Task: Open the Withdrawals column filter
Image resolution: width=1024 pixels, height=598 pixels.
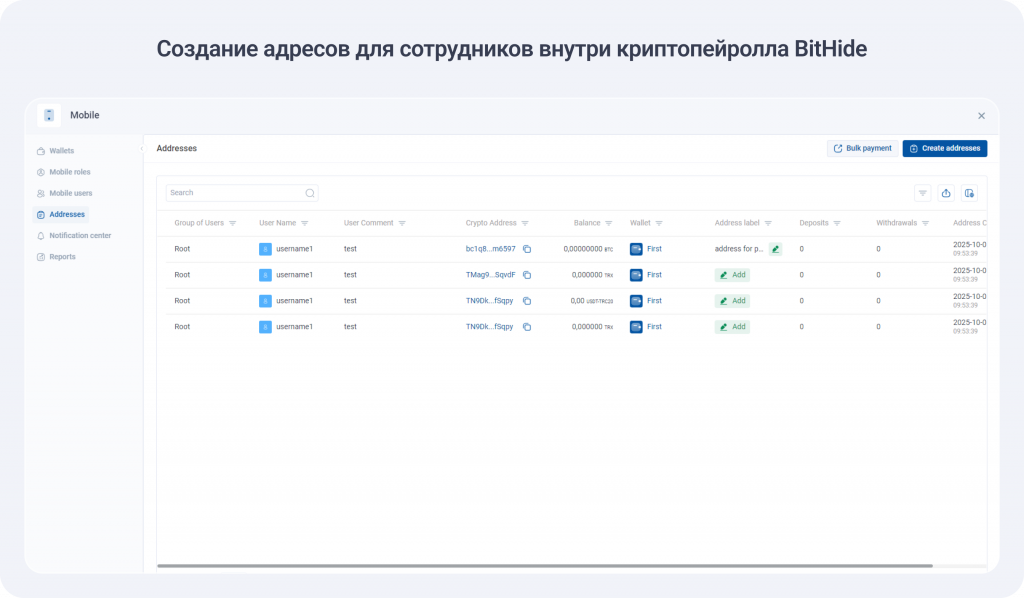Action: tap(926, 223)
